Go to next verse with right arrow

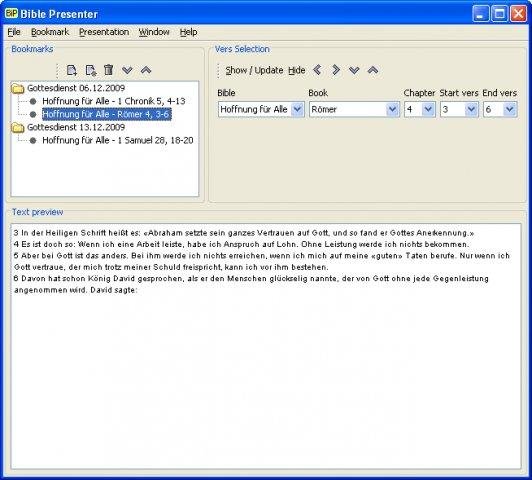[336, 70]
